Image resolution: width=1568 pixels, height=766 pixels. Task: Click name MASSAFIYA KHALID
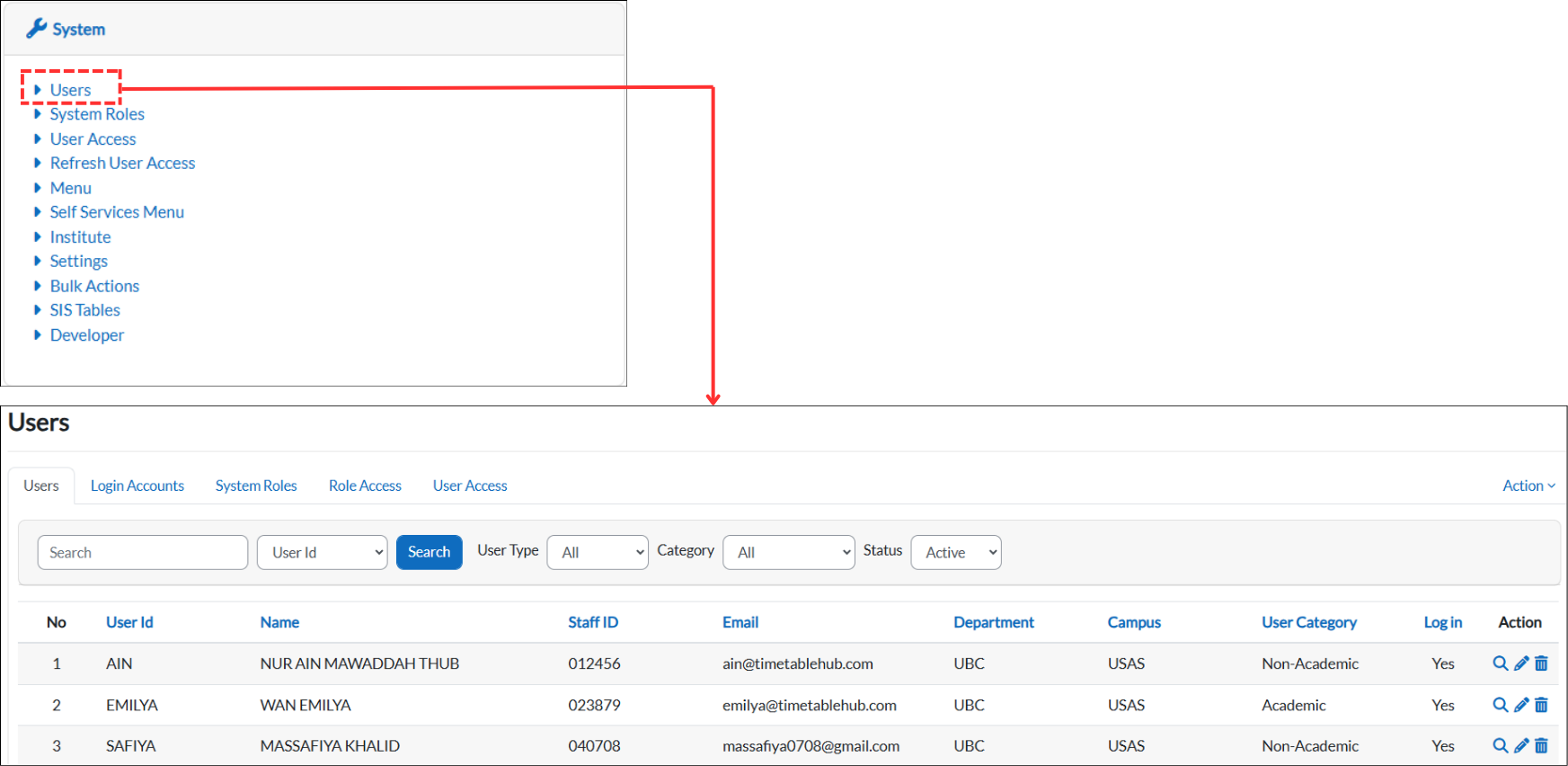pos(330,745)
